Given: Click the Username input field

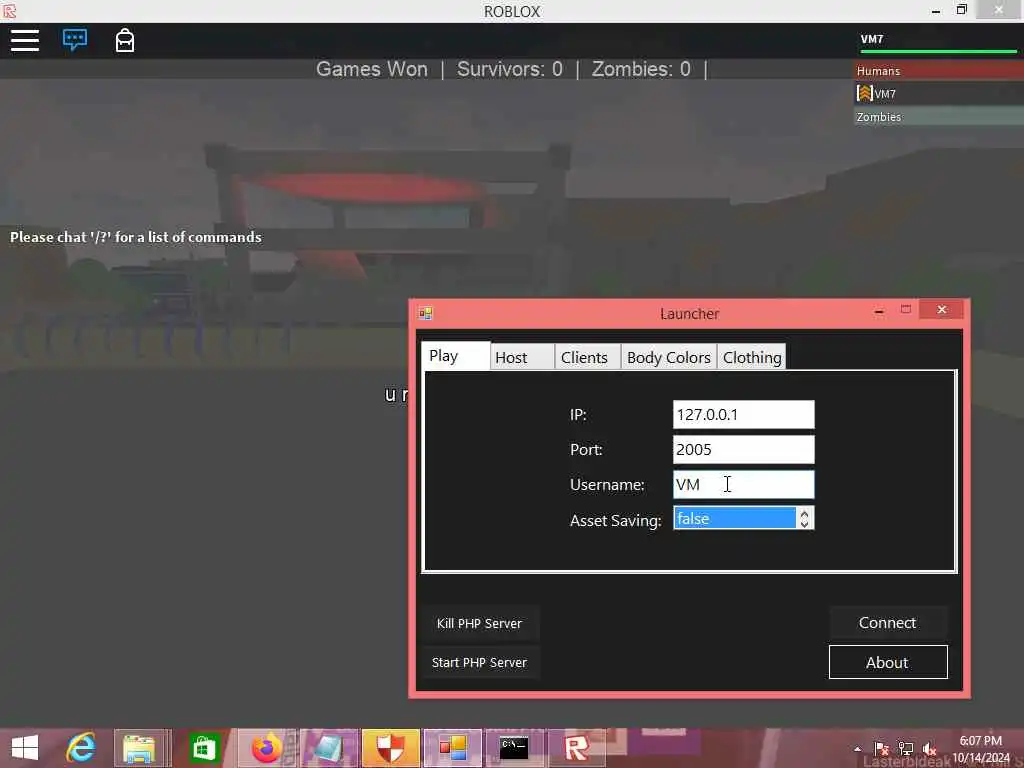Looking at the screenshot, I should click(743, 485).
